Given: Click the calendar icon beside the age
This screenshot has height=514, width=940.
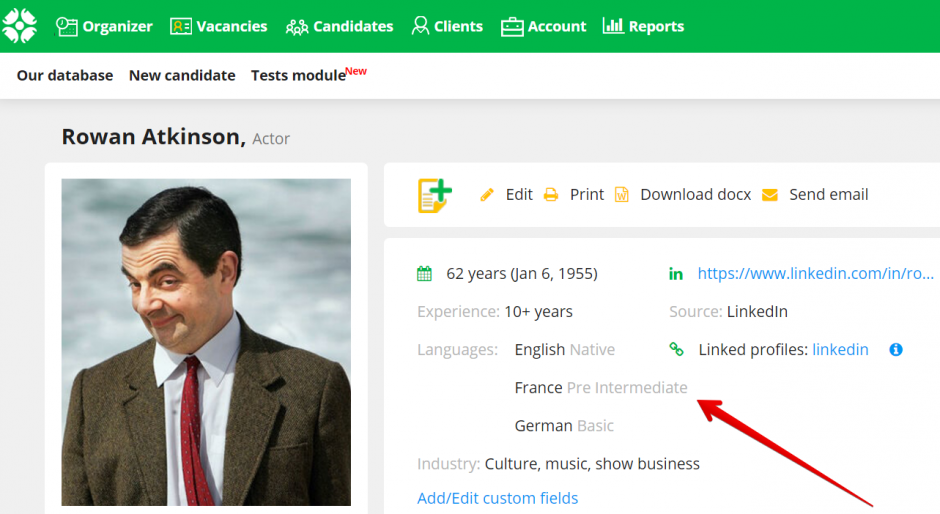Looking at the screenshot, I should tap(425, 274).
